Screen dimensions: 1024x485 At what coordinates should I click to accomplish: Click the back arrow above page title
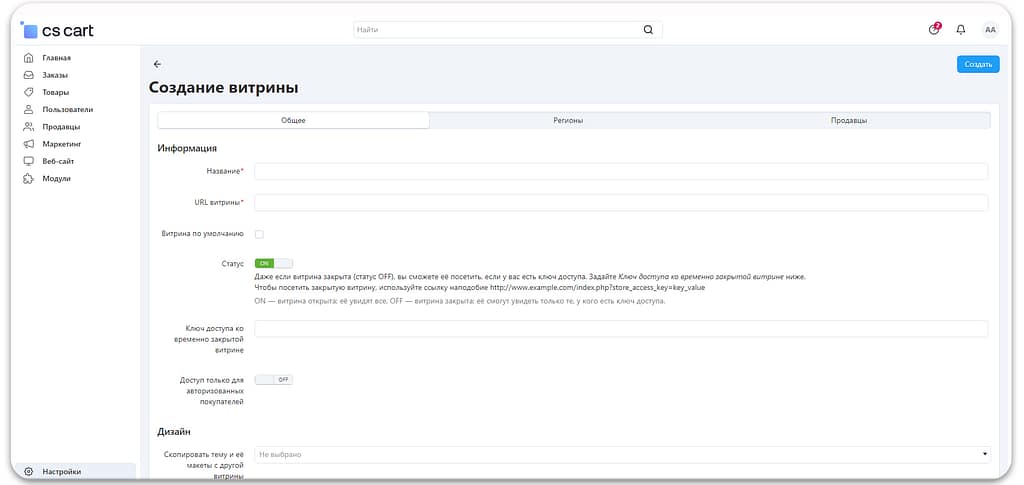(157, 64)
